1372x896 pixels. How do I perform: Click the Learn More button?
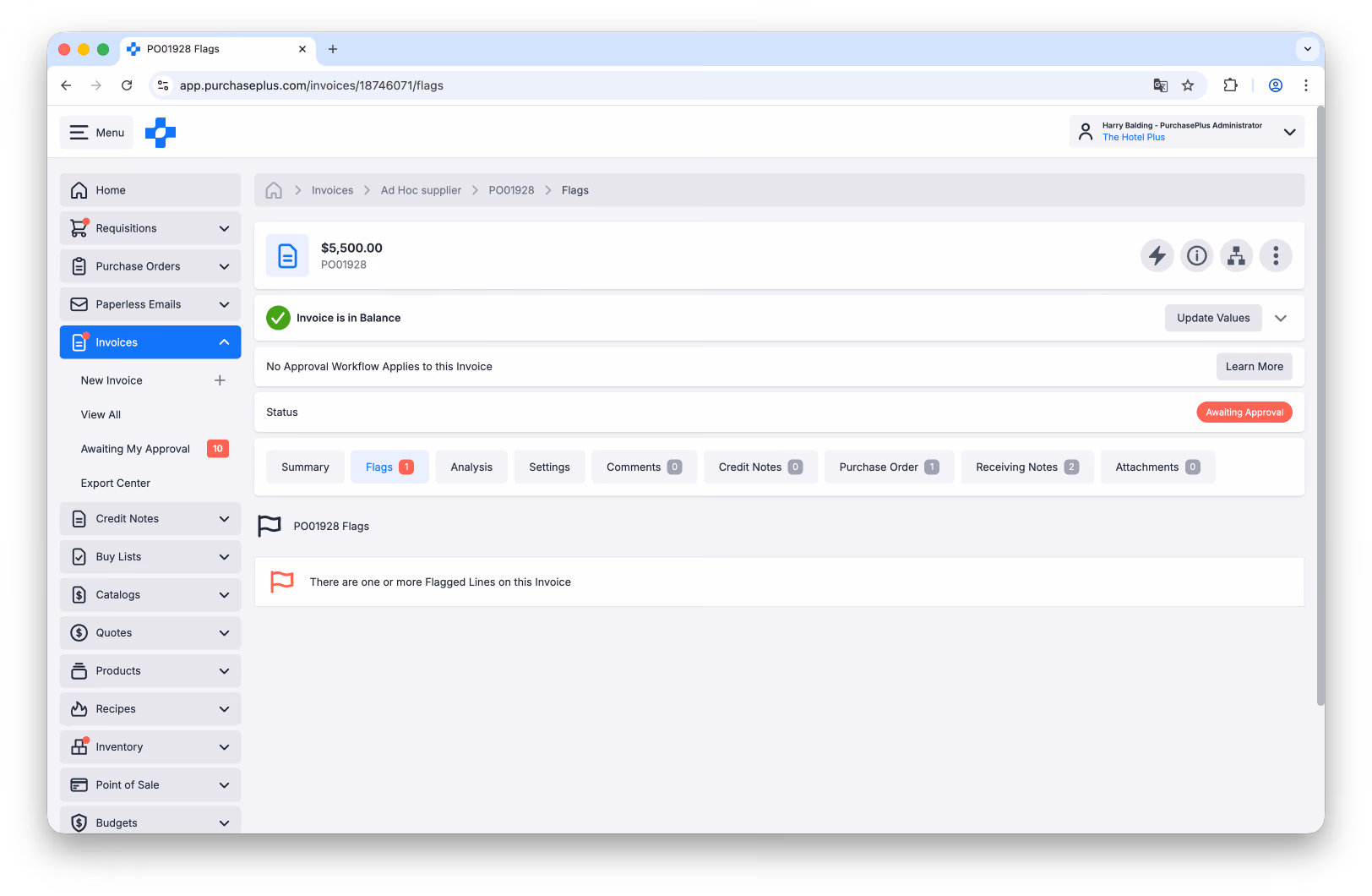click(1254, 366)
